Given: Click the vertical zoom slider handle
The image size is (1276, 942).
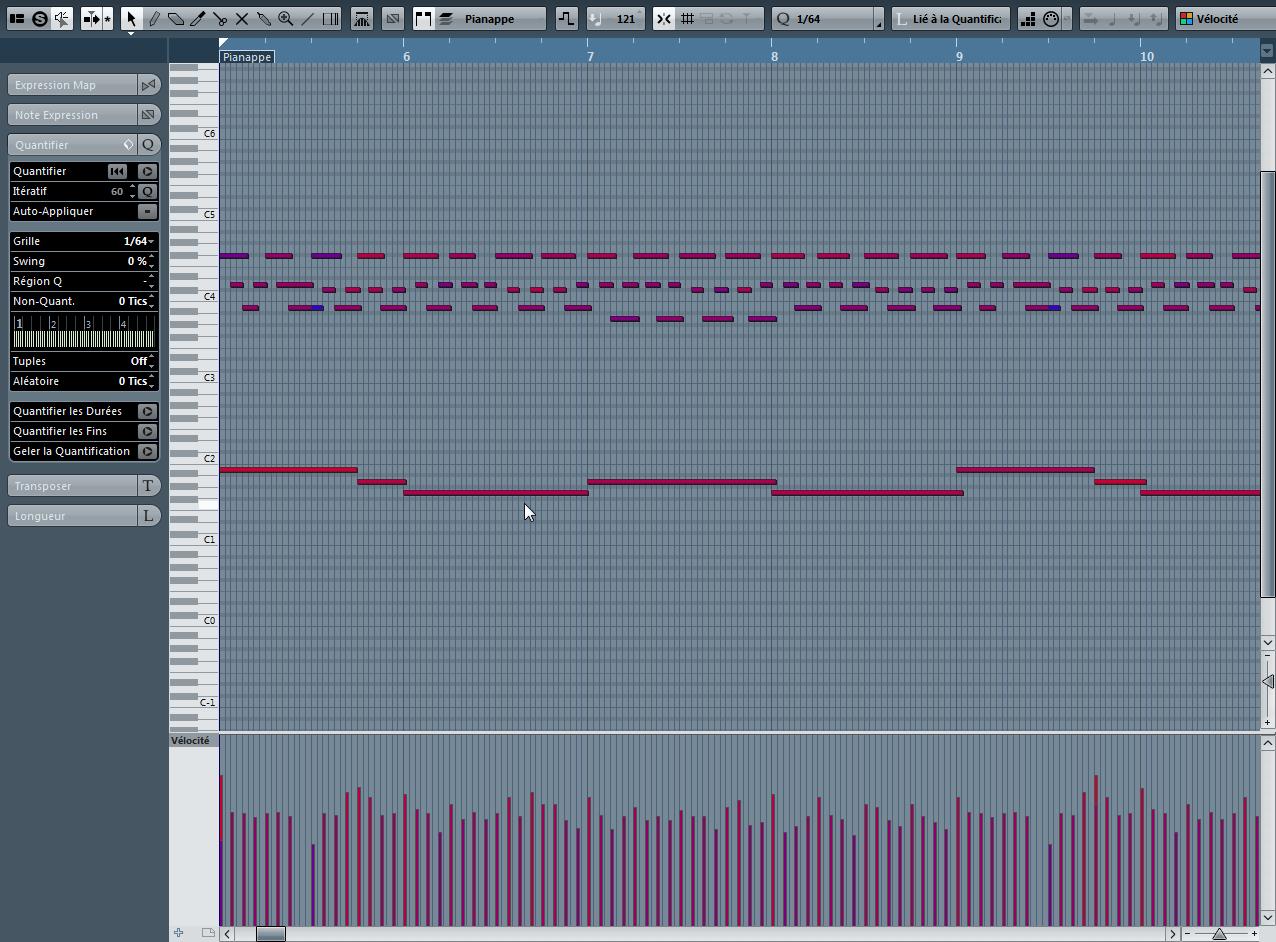Looking at the screenshot, I should (x=1268, y=682).
